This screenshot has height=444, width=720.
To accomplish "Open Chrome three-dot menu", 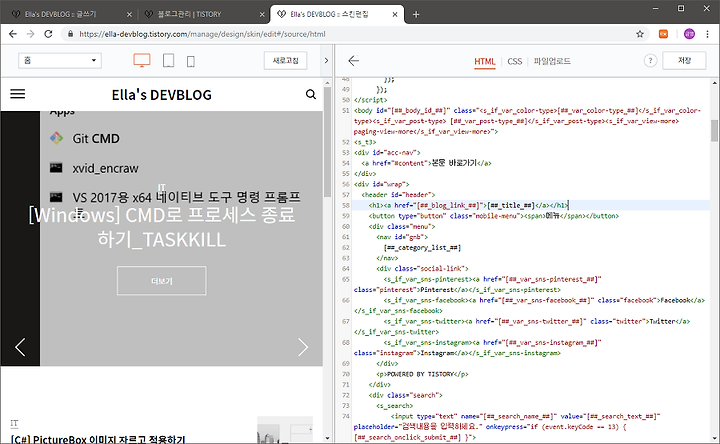I will coord(708,34).
